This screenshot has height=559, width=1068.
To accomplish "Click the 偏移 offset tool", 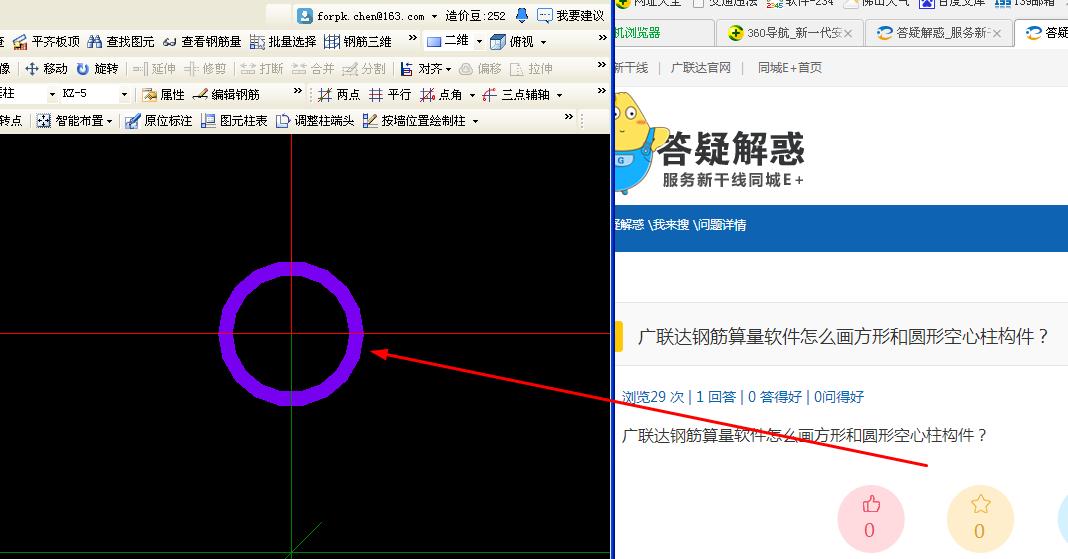I will click(x=481, y=69).
